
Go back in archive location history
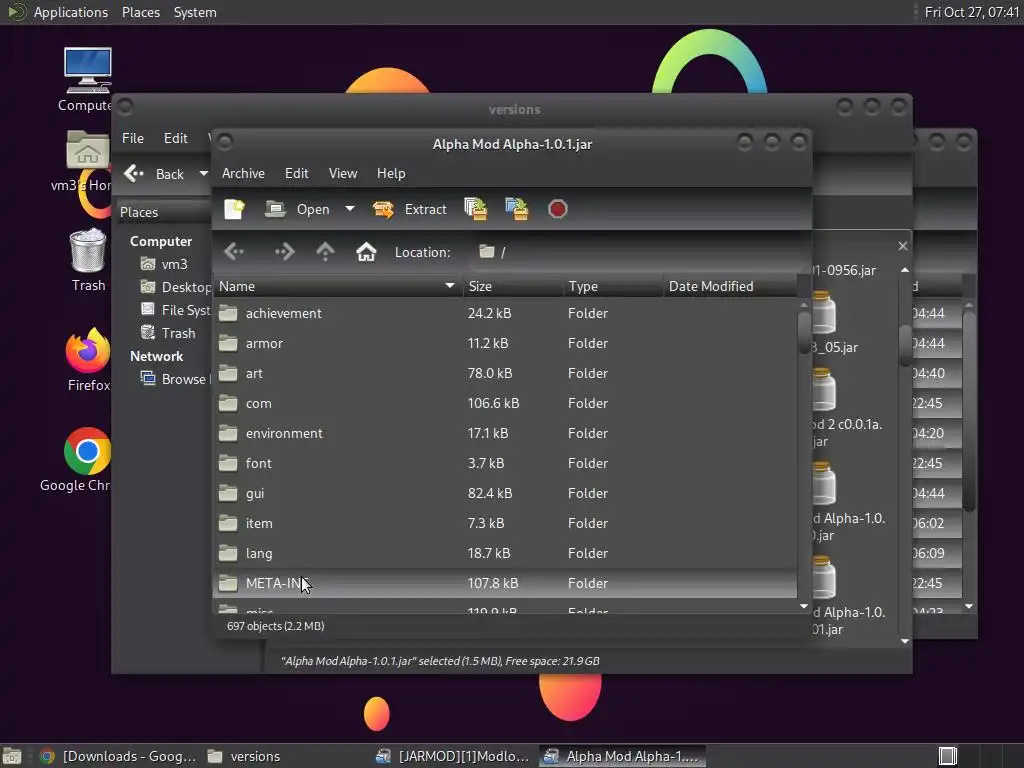[234, 251]
